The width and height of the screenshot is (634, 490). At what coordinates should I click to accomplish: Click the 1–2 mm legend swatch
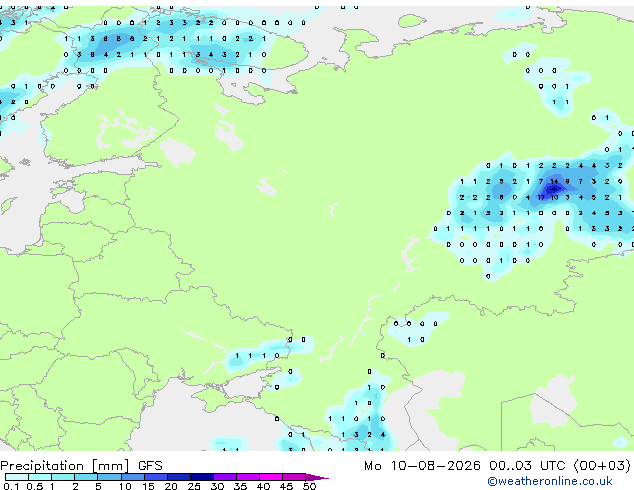click(63, 477)
